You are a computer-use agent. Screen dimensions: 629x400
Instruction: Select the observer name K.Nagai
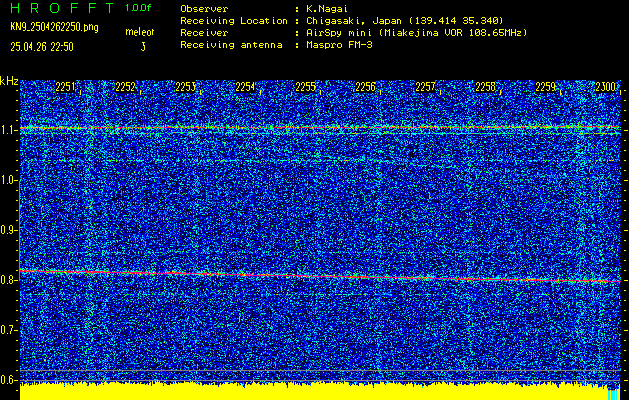329,9
